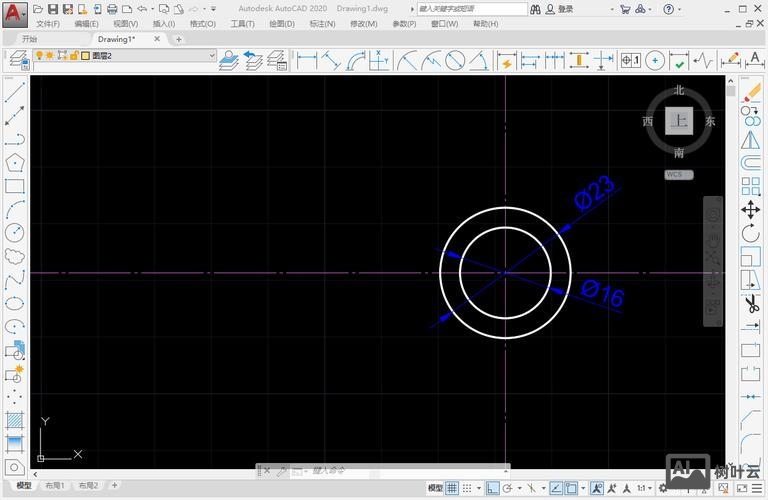This screenshot has width=768, height=500.
Task: Click the keyword search input field
Action: point(470,9)
